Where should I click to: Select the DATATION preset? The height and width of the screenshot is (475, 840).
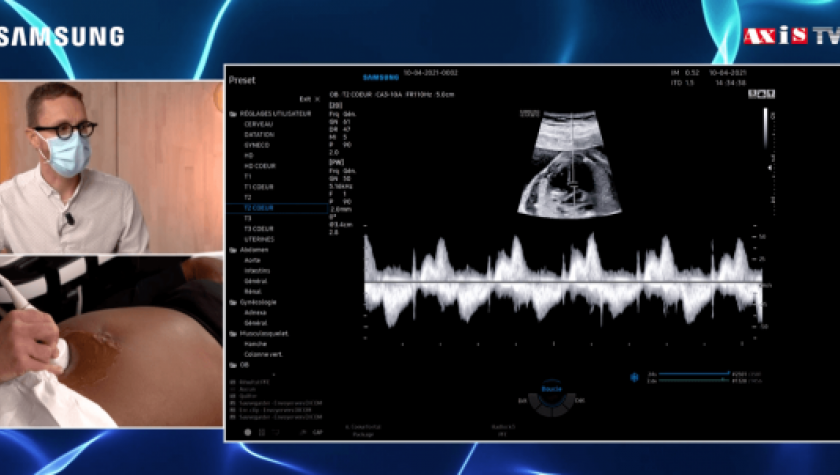[x=259, y=134]
